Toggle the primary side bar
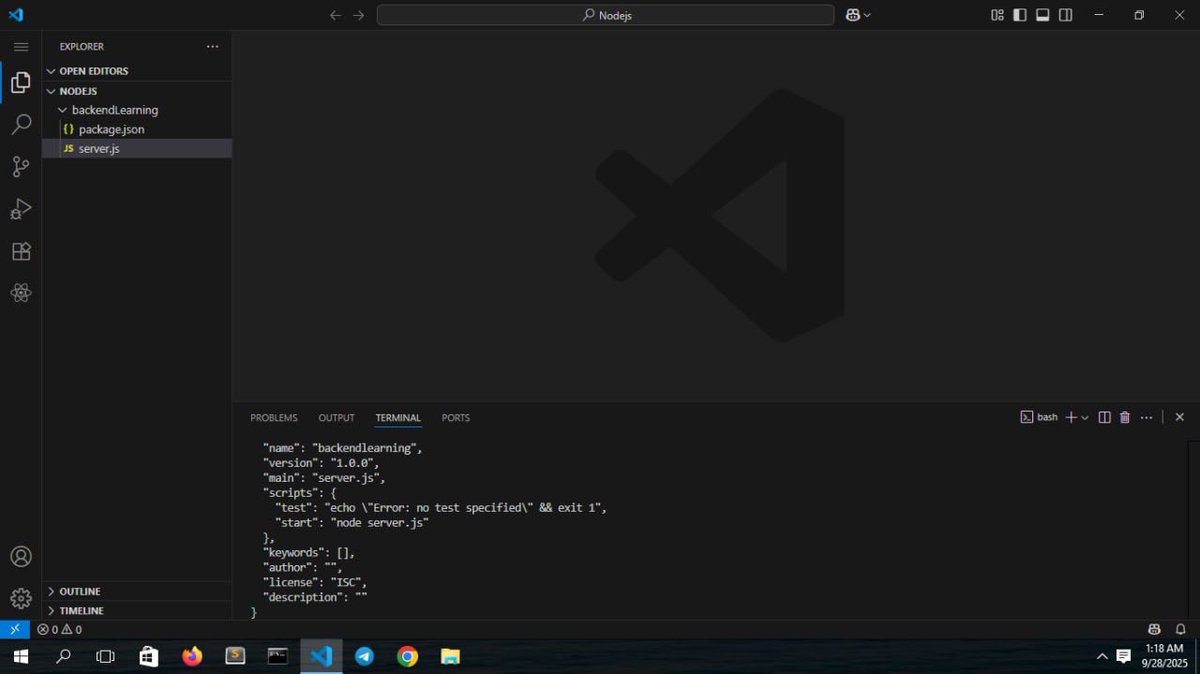This screenshot has height=674, width=1200. (x=1020, y=15)
